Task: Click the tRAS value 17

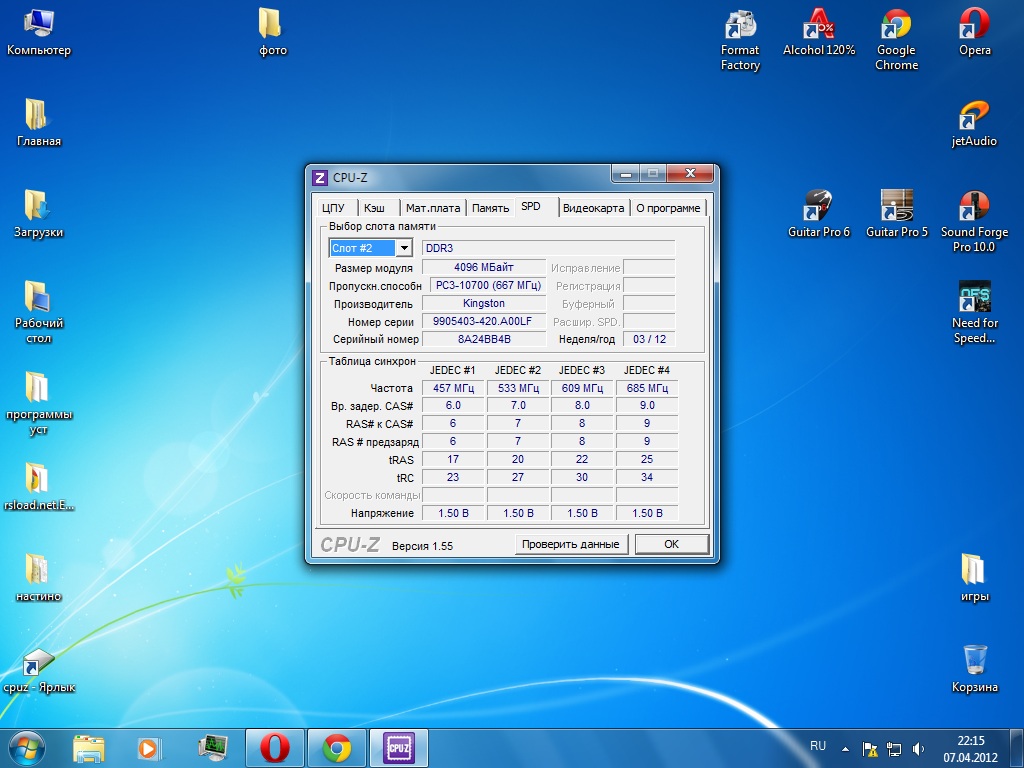Action: pos(453,459)
